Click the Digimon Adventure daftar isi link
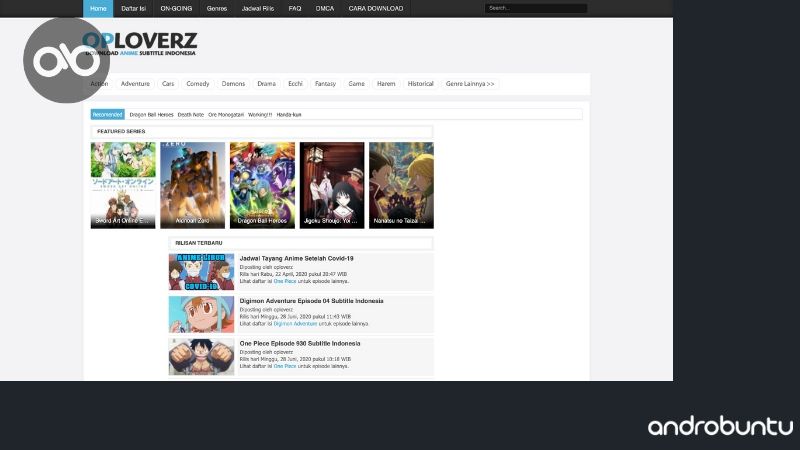Image resolution: width=800 pixels, height=450 pixels. click(295, 323)
